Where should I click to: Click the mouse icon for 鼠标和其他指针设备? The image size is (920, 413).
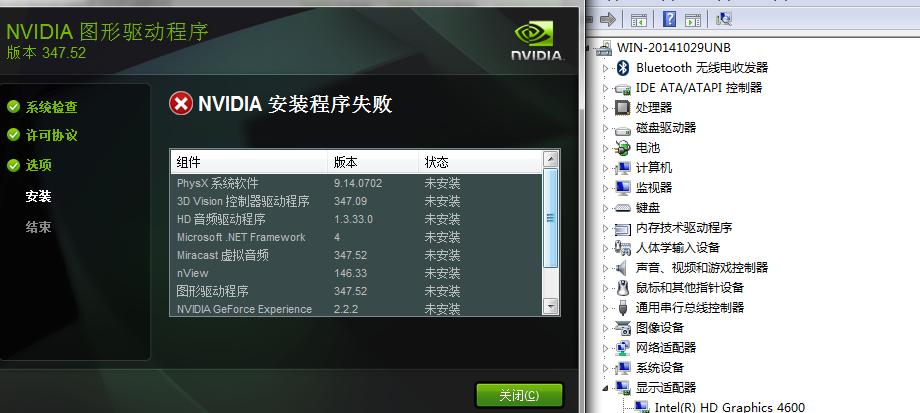coord(623,288)
